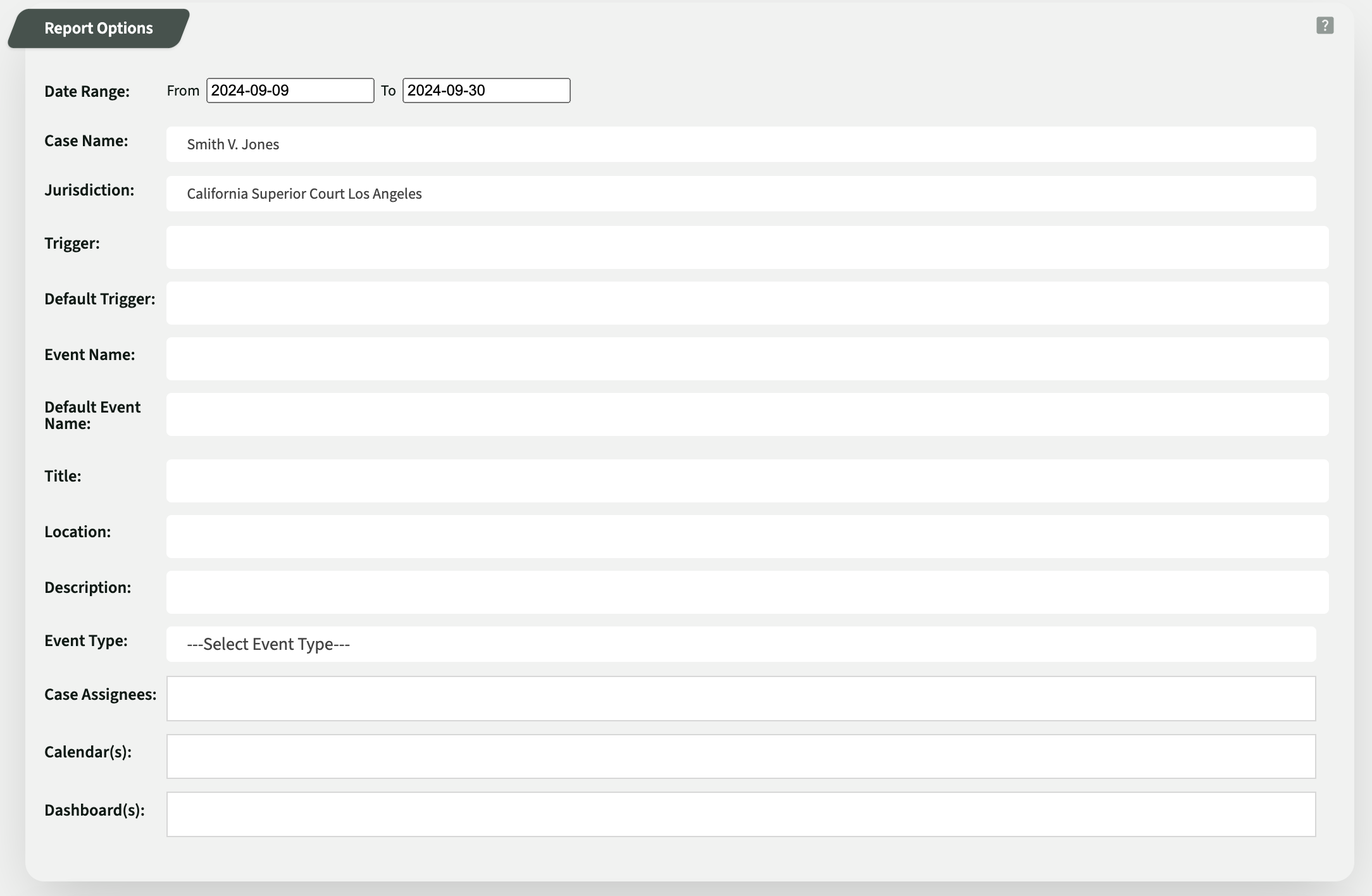This screenshot has width=1372, height=896.
Task: Edit the From date field 2024-09-09
Action: (x=290, y=90)
